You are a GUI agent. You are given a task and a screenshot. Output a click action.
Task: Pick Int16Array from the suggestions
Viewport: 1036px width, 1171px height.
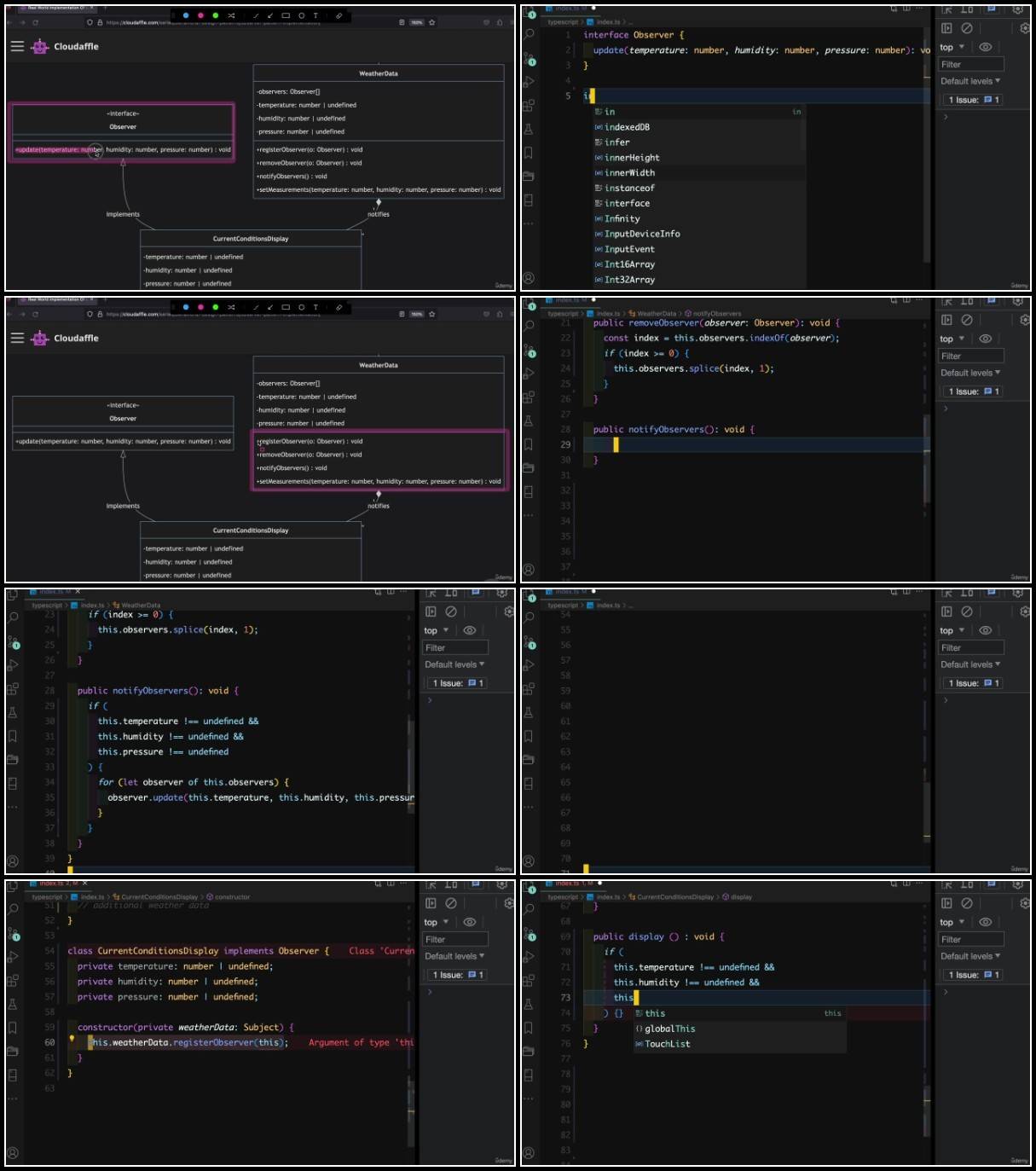(x=699, y=264)
